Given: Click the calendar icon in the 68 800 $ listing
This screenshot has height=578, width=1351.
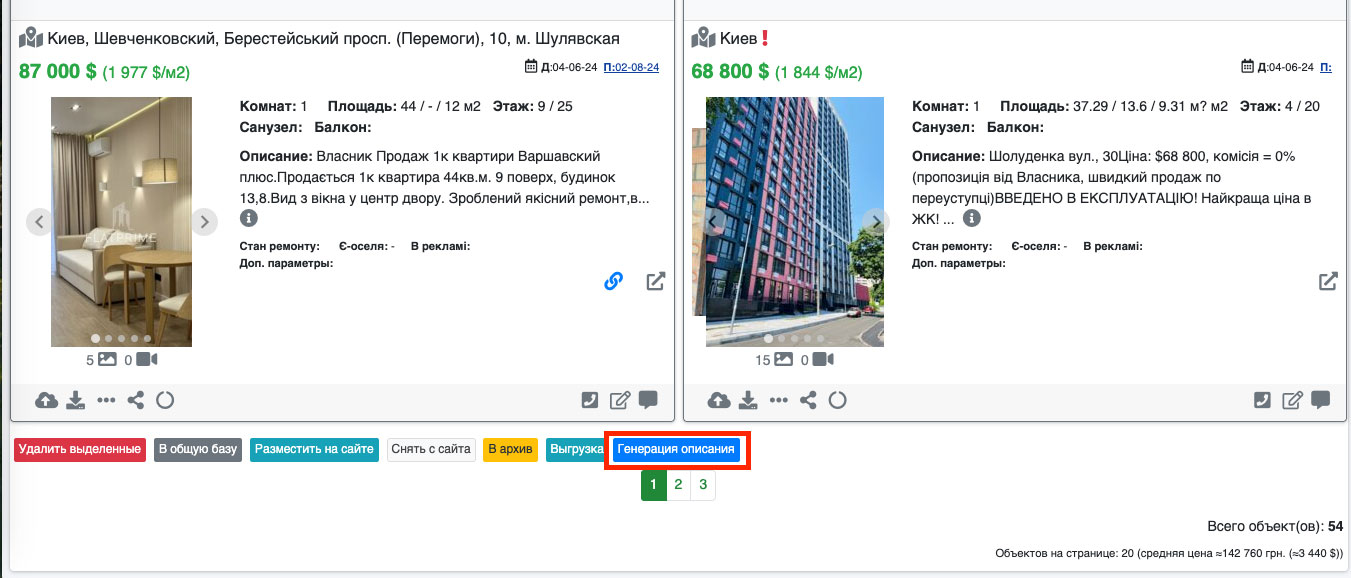Looking at the screenshot, I should [1247, 66].
